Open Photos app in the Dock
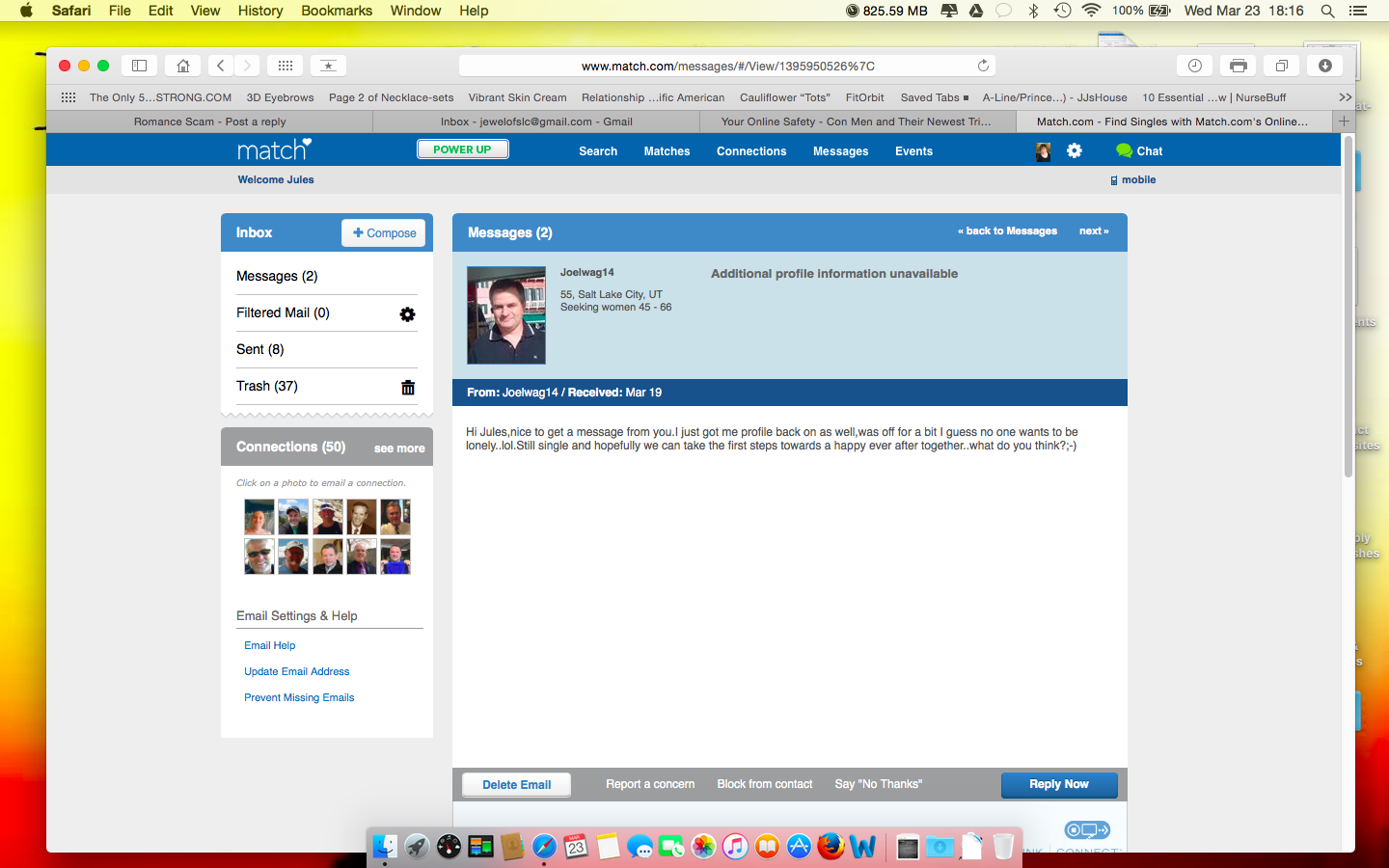This screenshot has width=1389, height=868. coord(703,846)
